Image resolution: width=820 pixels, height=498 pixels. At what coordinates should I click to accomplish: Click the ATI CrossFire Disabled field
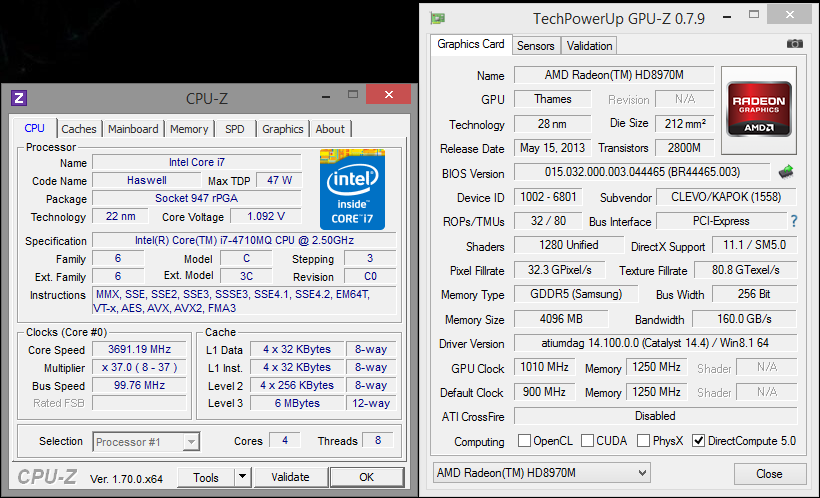click(655, 416)
